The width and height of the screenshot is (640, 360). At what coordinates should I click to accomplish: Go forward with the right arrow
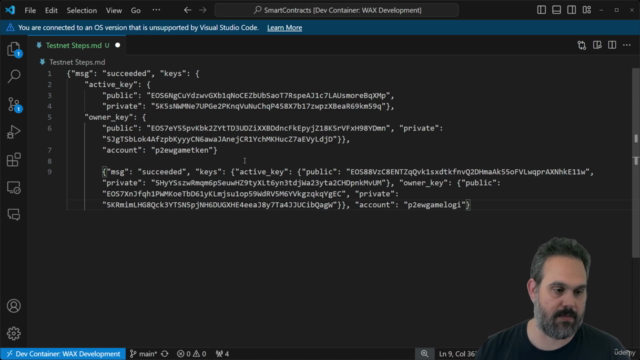203,10
